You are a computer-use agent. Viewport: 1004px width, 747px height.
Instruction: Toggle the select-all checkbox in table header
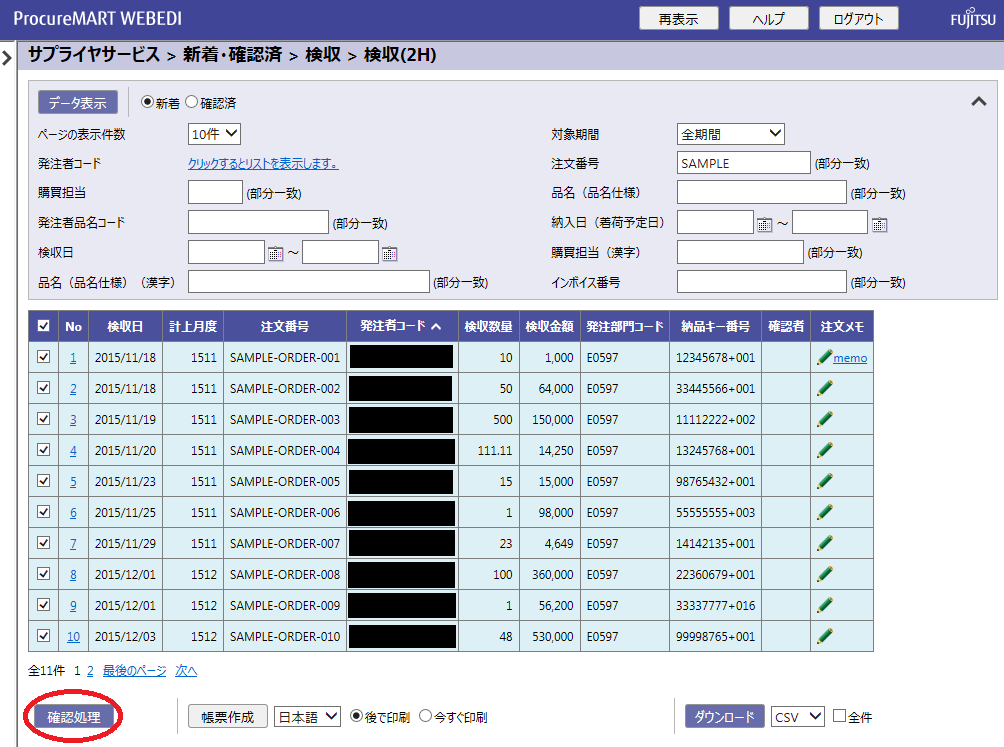(x=44, y=326)
